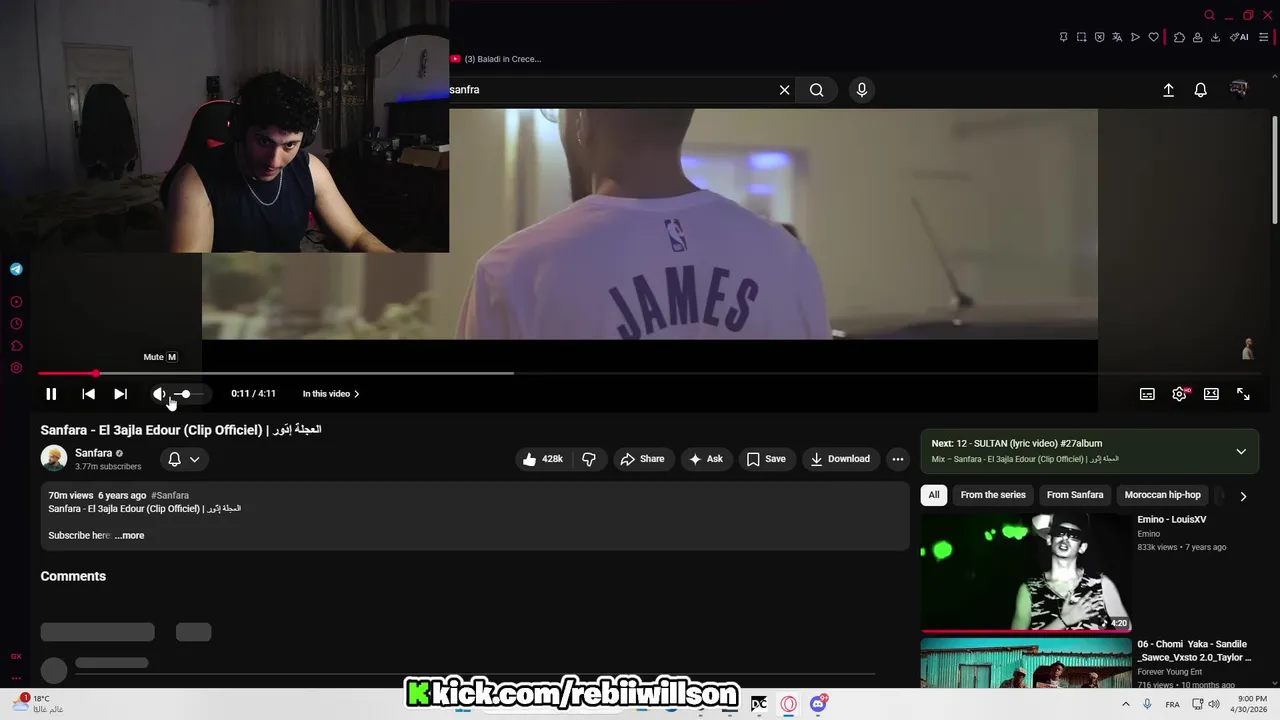Enter full screen mode
Viewport: 1280px width, 720px height.
pyautogui.click(x=1243, y=394)
